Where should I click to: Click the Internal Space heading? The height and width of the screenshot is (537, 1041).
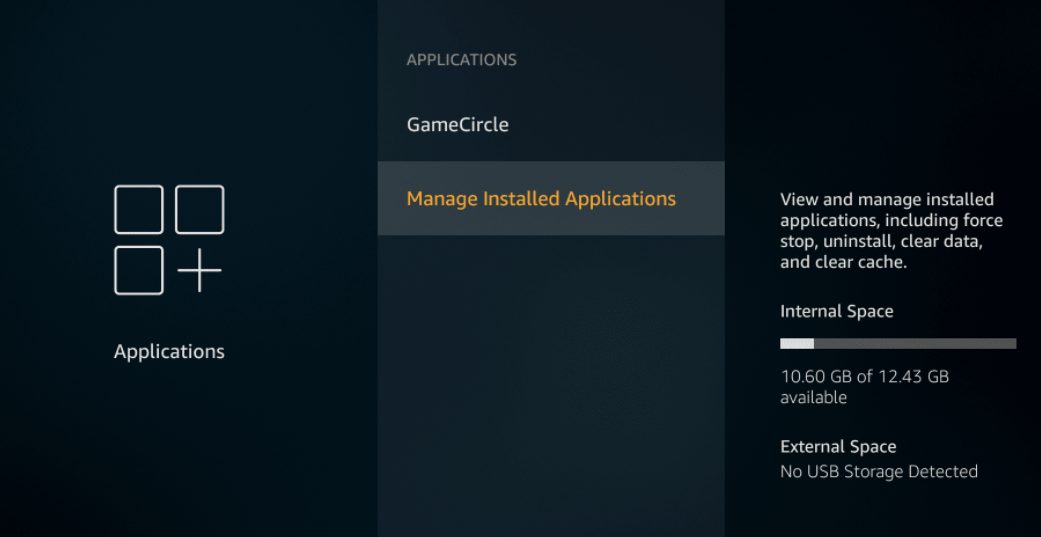(x=837, y=311)
